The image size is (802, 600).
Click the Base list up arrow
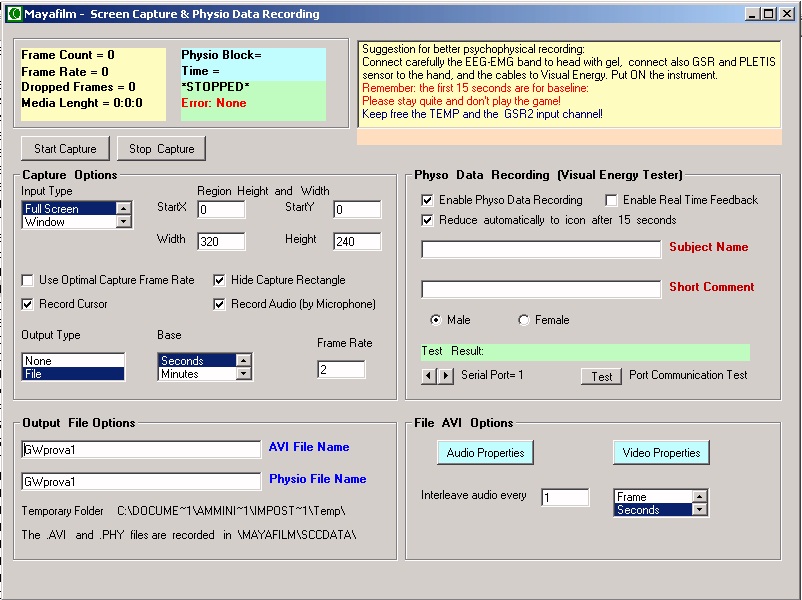(x=243, y=360)
